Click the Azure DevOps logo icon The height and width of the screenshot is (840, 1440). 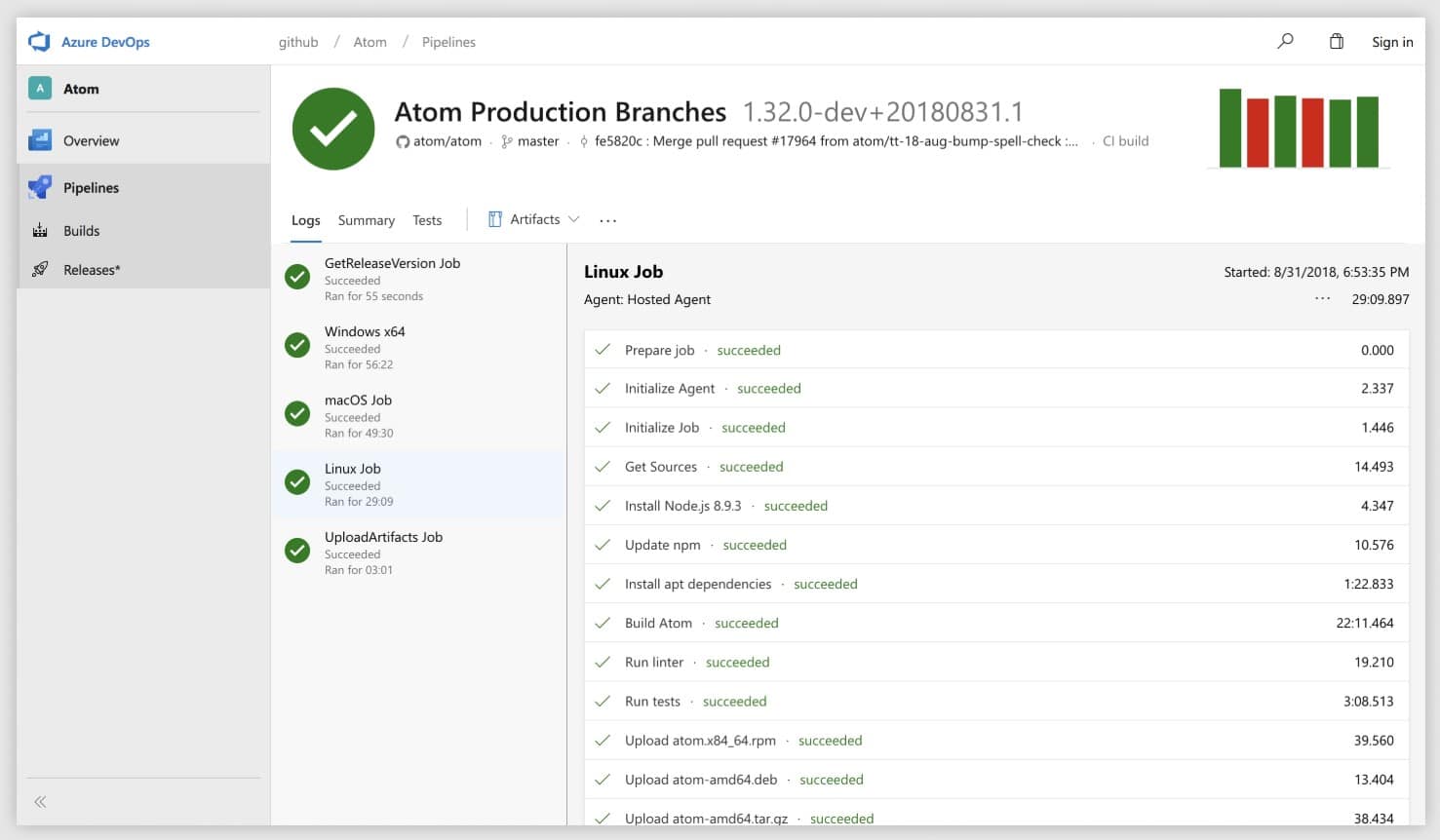(x=39, y=42)
